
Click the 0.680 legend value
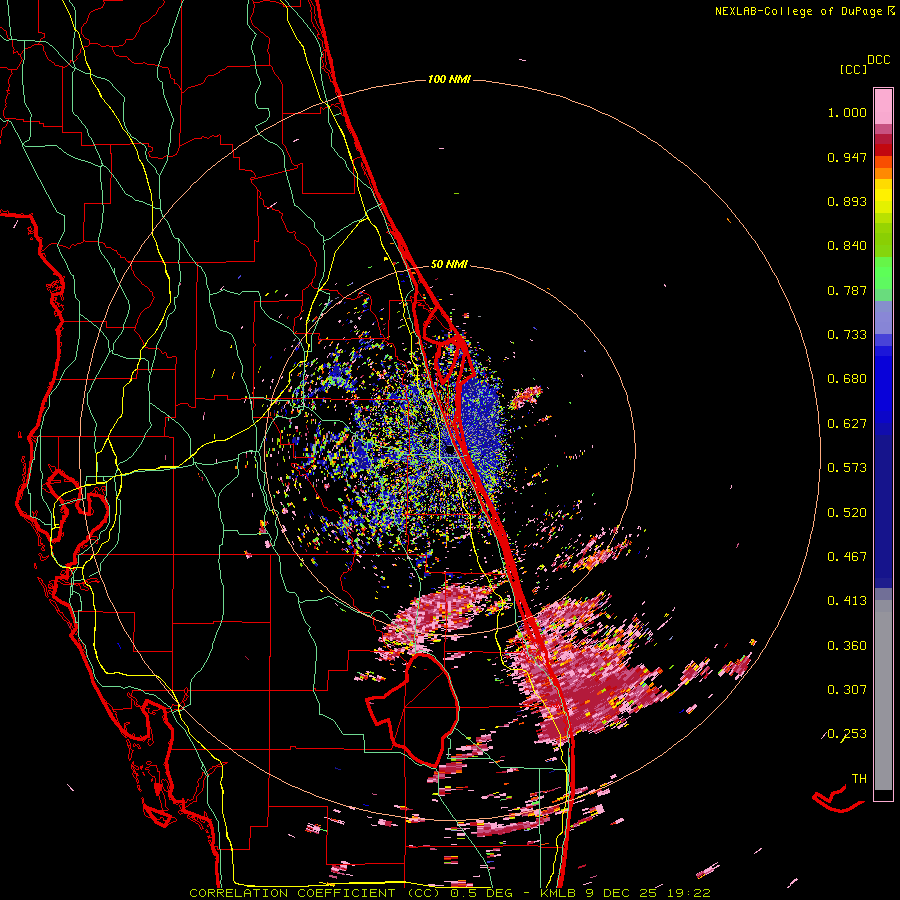click(847, 379)
